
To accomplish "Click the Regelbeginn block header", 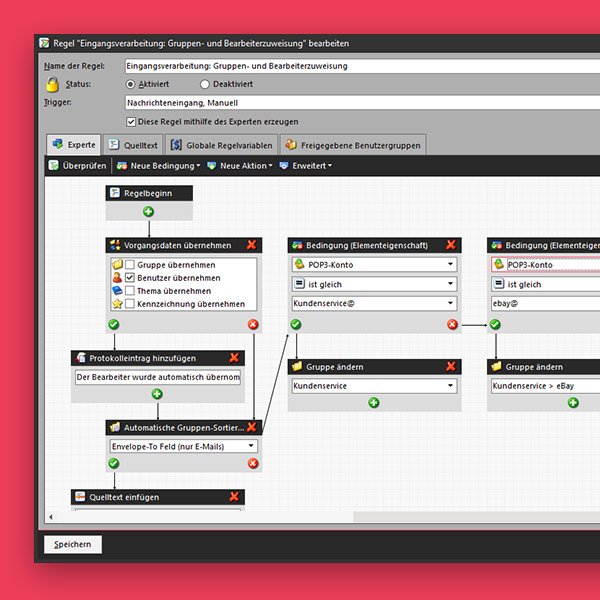I will 149,193.
